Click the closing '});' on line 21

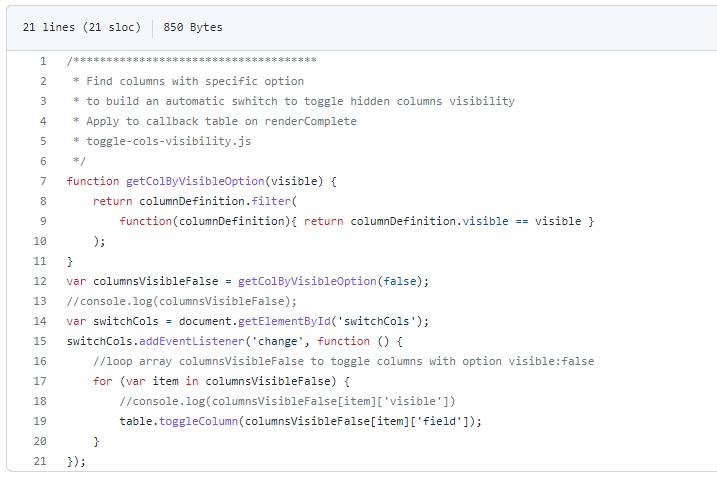tap(76, 461)
